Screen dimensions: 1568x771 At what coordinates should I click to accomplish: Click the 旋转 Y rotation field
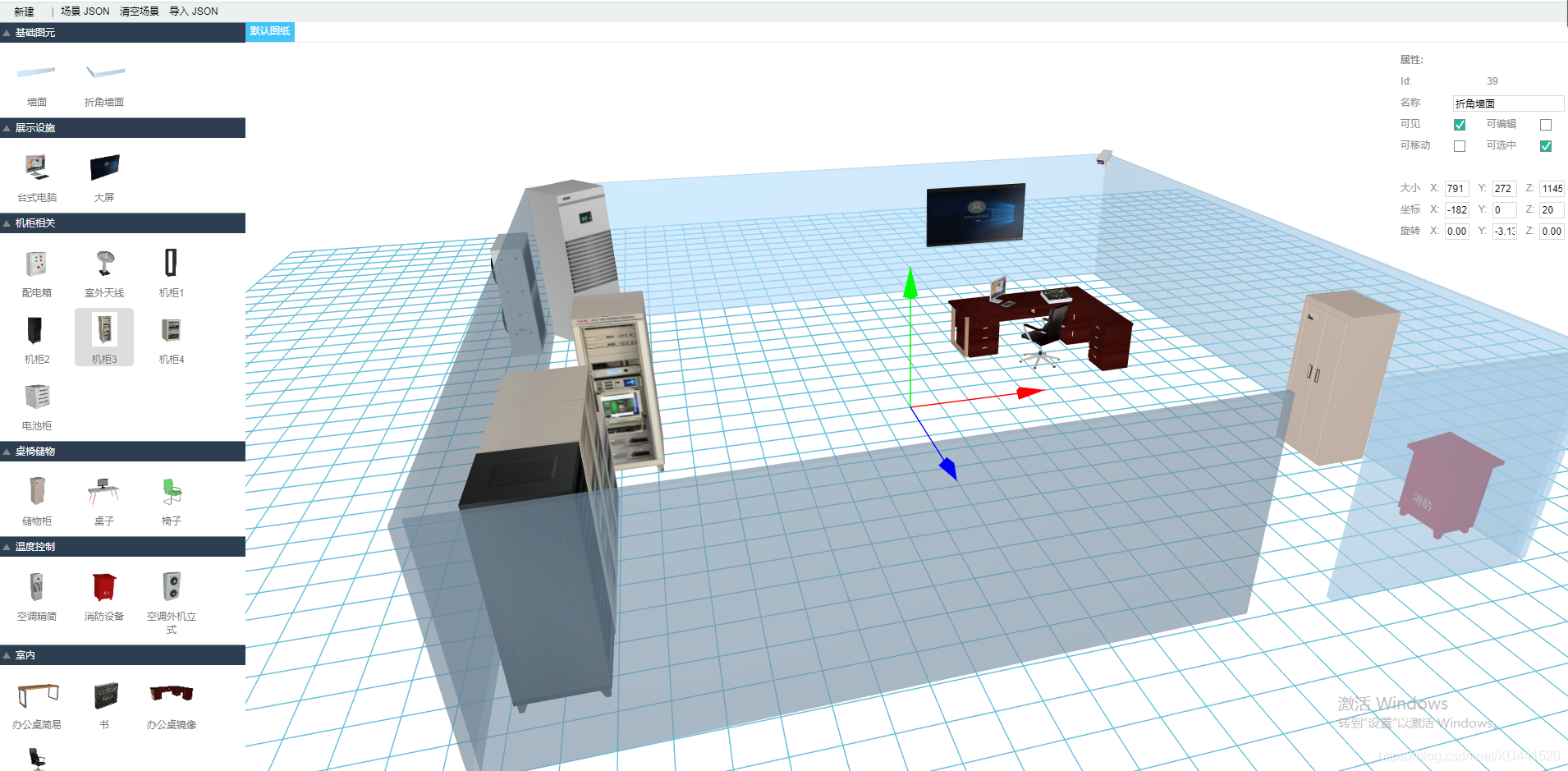(1505, 232)
